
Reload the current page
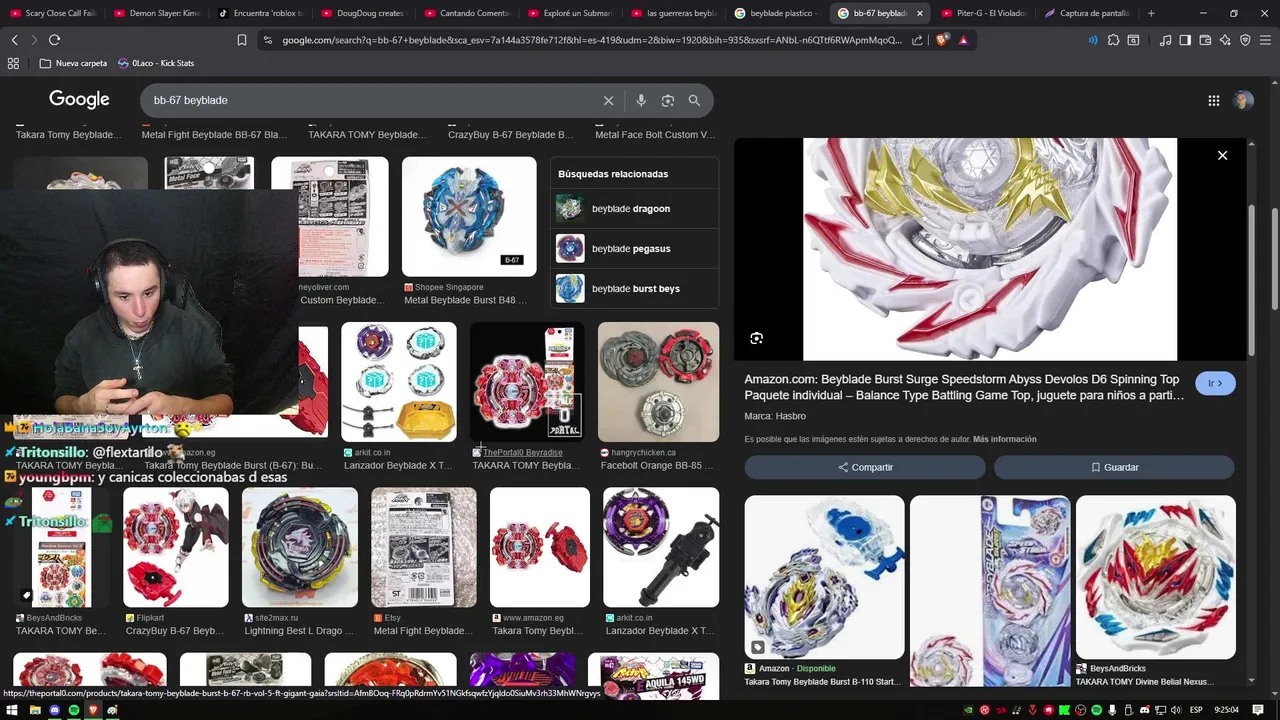tap(54, 40)
